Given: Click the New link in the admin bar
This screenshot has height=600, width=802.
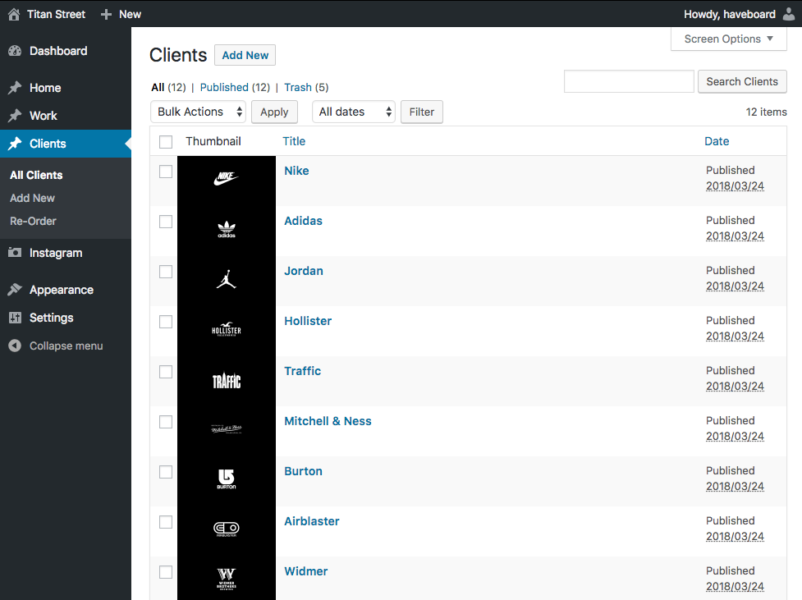Looking at the screenshot, I should pos(130,14).
